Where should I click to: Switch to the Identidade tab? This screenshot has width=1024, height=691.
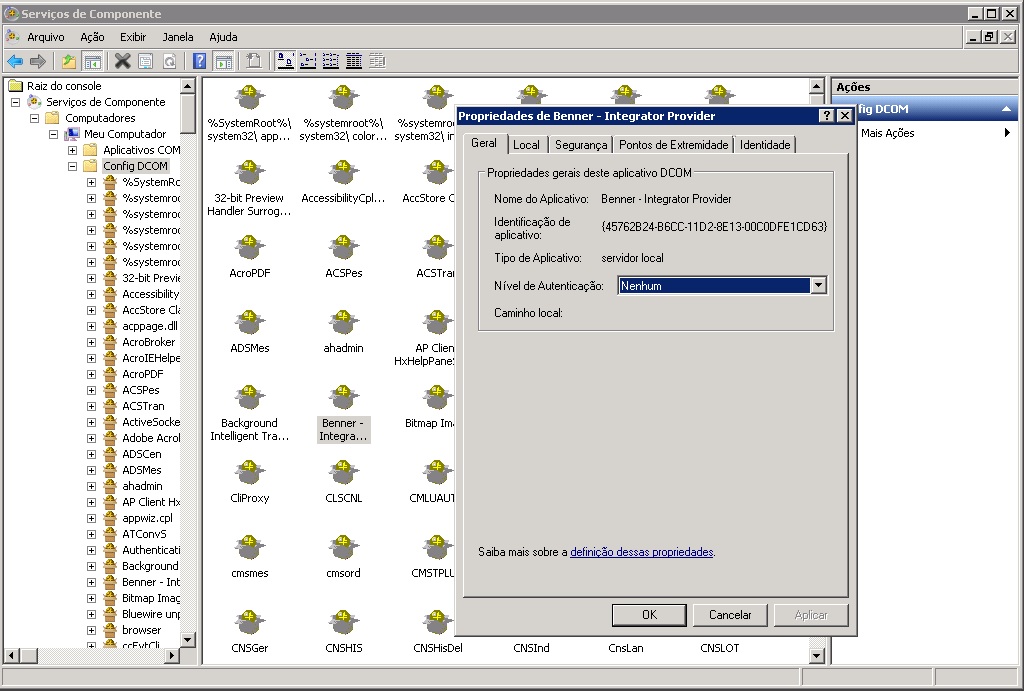765,145
